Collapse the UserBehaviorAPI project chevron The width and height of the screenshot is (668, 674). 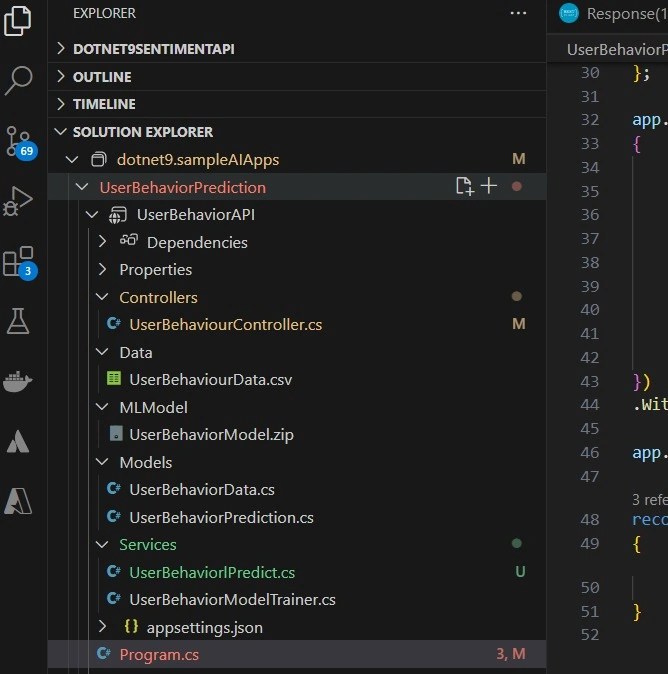[92, 214]
